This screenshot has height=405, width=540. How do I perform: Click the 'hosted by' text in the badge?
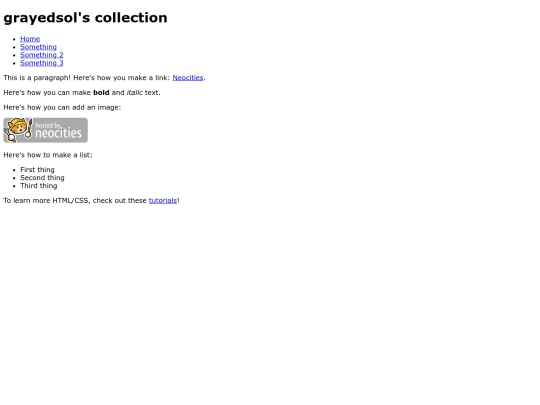point(49,125)
